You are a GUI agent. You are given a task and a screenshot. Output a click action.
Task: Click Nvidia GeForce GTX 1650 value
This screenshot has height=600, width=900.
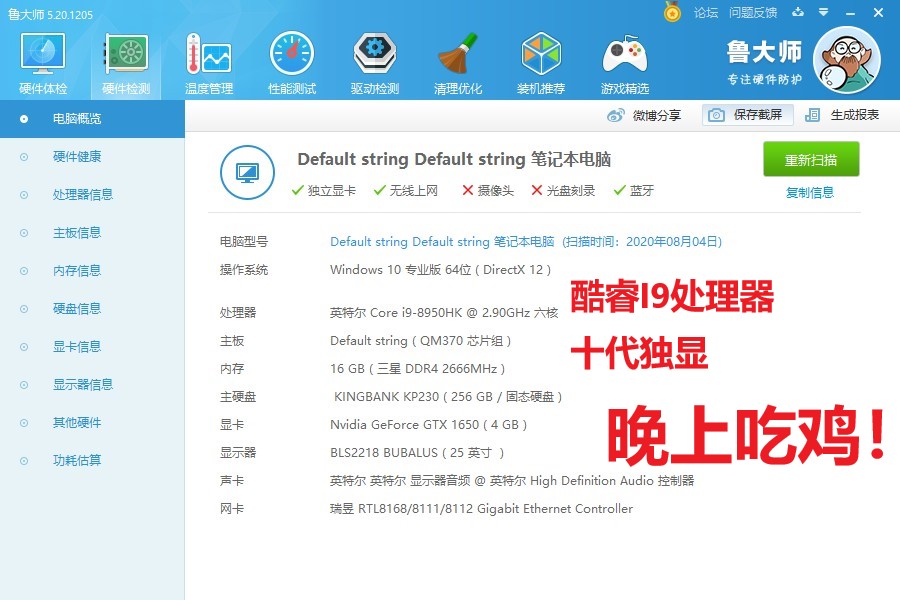pos(428,425)
